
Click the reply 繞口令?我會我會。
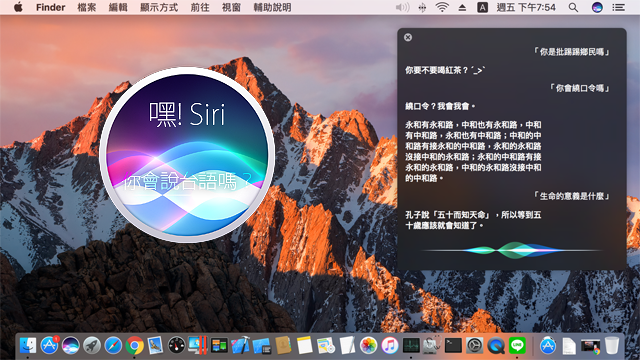click(440, 106)
